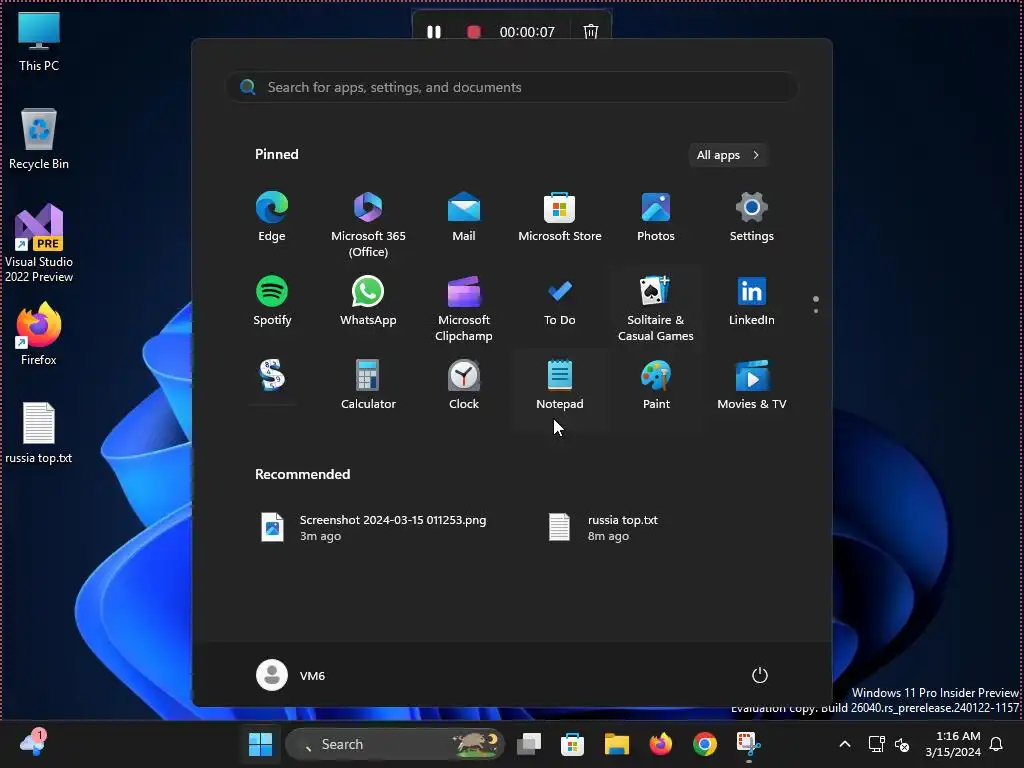Launch Paint

656,385
